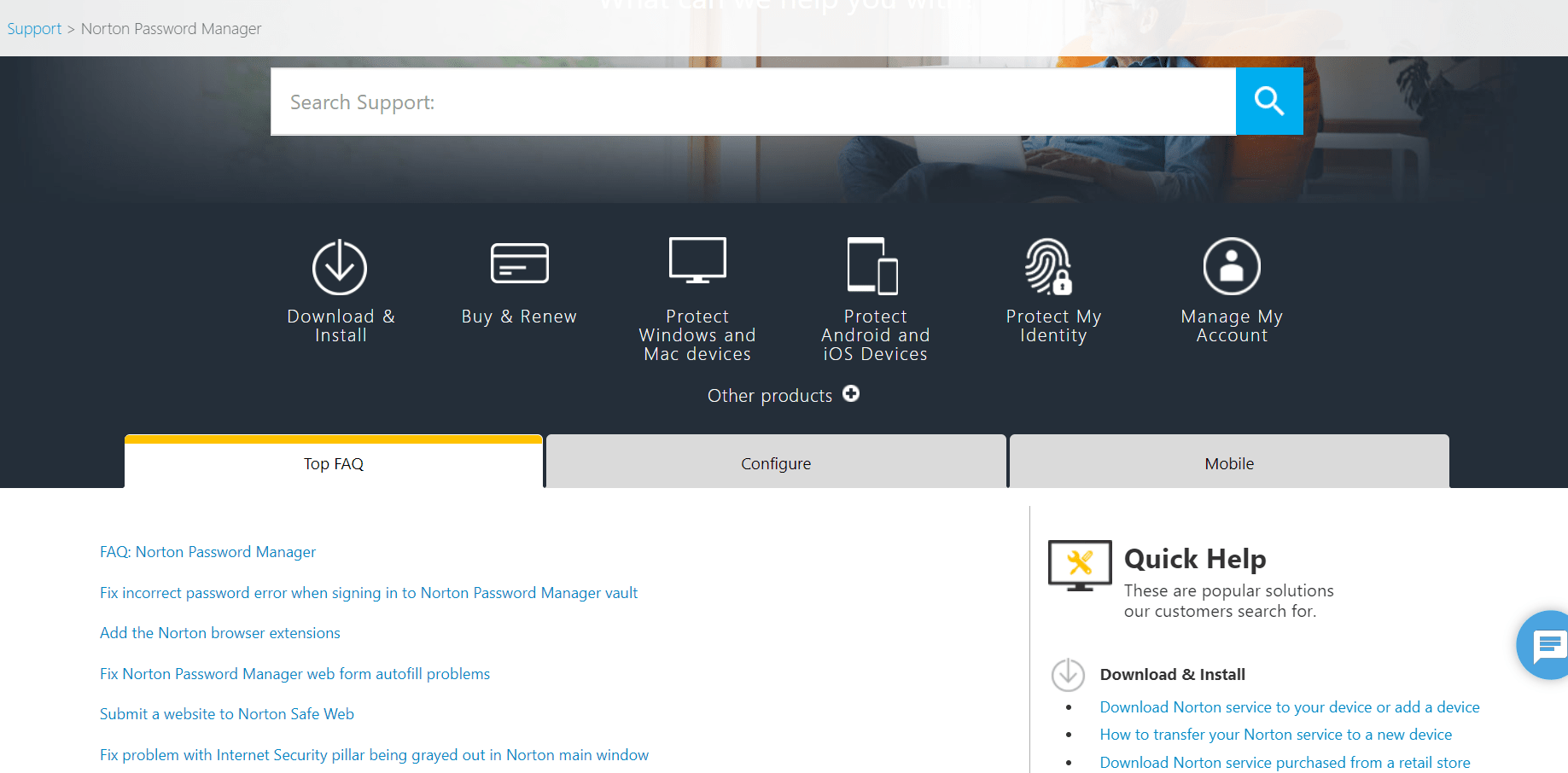1568x773 pixels.
Task: Open the Support breadcrumb link
Action: coord(33,28)
